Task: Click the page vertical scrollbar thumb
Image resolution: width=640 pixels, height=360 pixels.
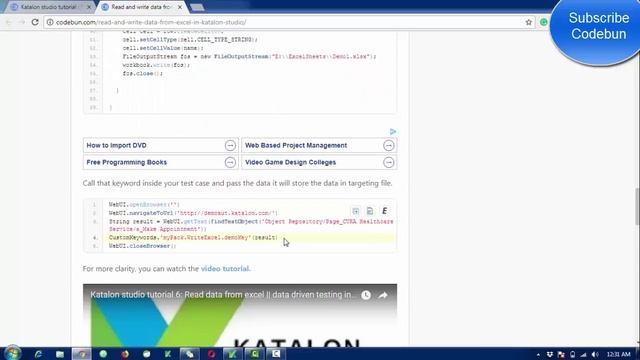Action: (637, 206)
